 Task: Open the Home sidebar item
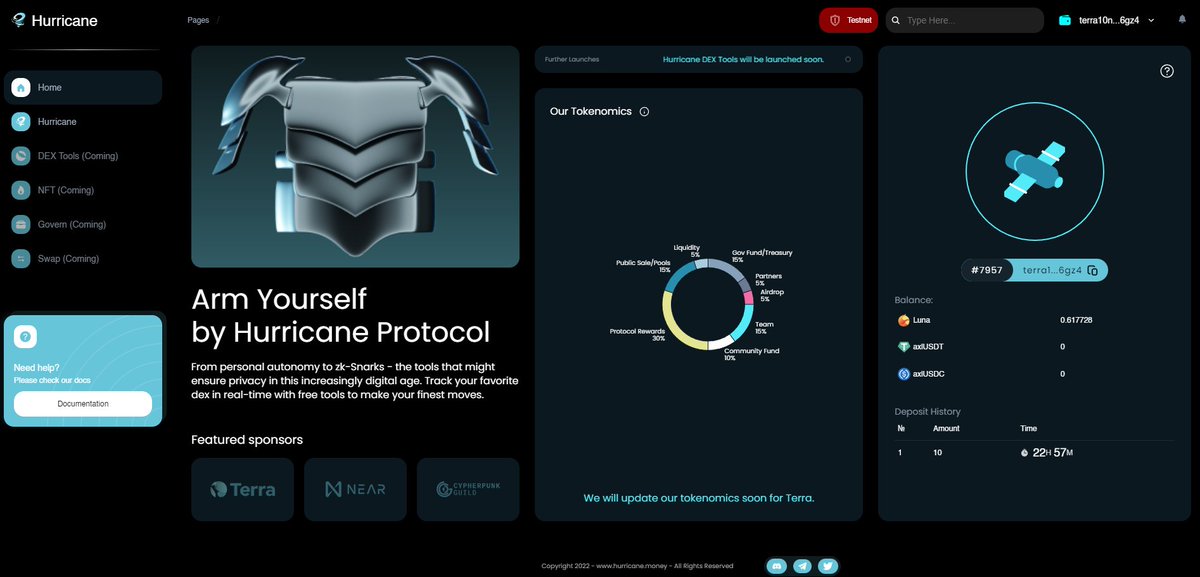tap(83, 87)
